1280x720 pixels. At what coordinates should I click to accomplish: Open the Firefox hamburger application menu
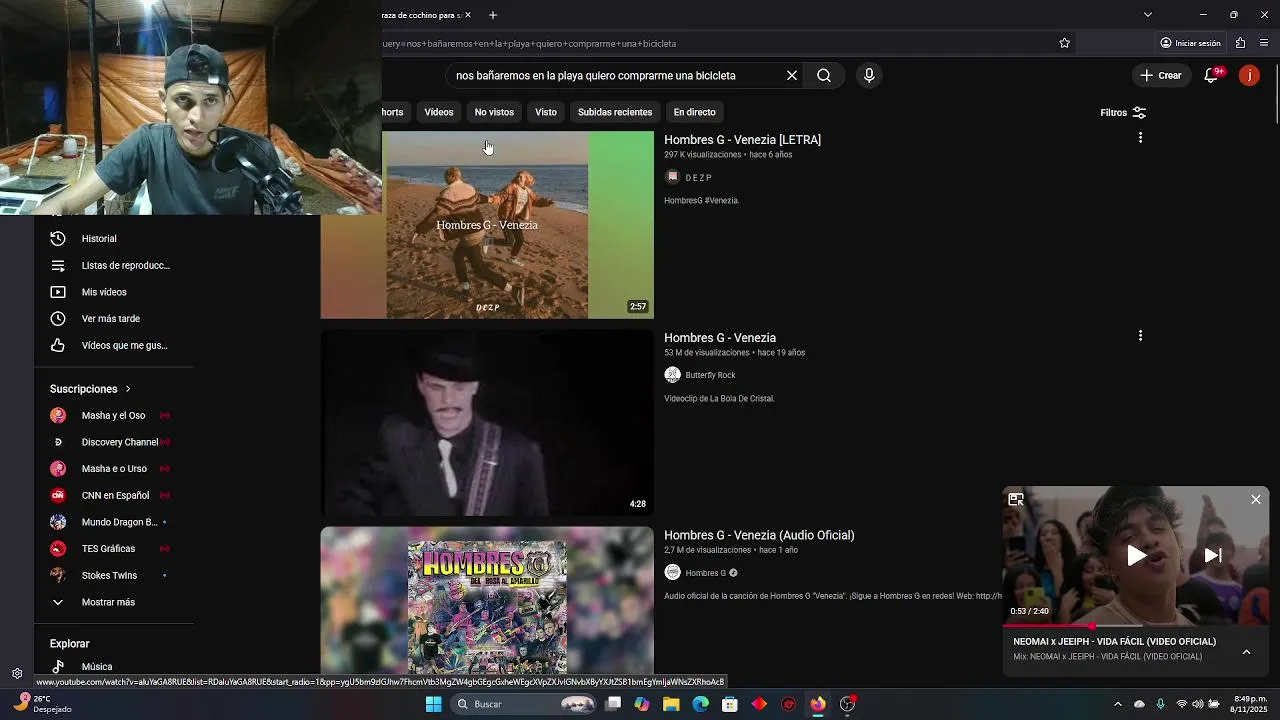point(1264,43)
